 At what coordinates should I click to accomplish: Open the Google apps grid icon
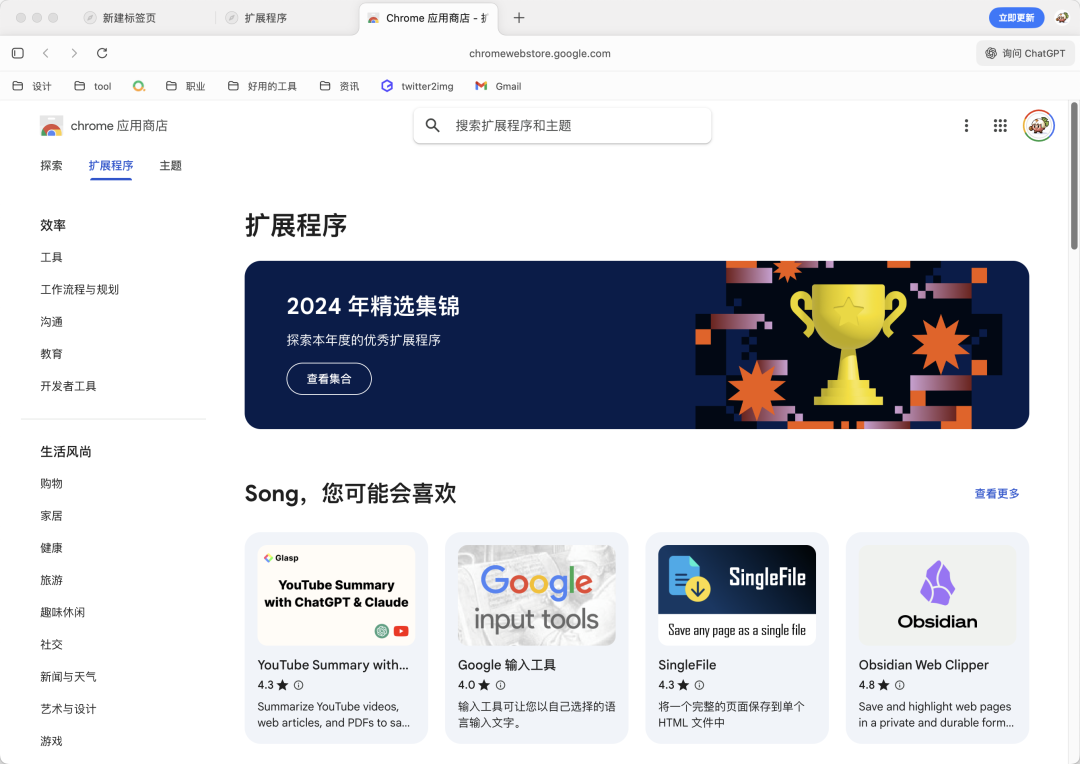(x=999, y=125)
